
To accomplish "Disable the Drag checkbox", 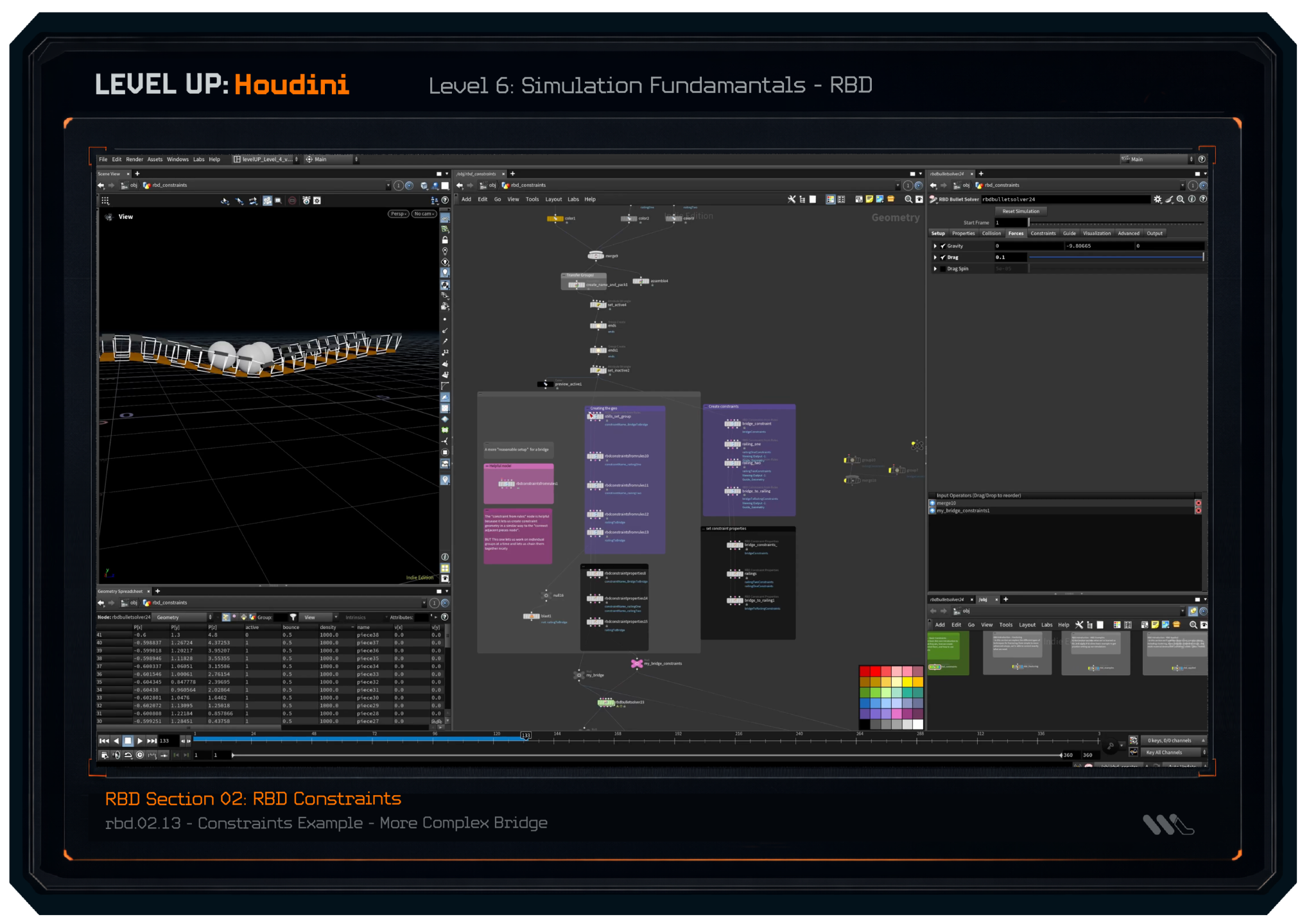I will pyautogui.click(x=943, y=257).
